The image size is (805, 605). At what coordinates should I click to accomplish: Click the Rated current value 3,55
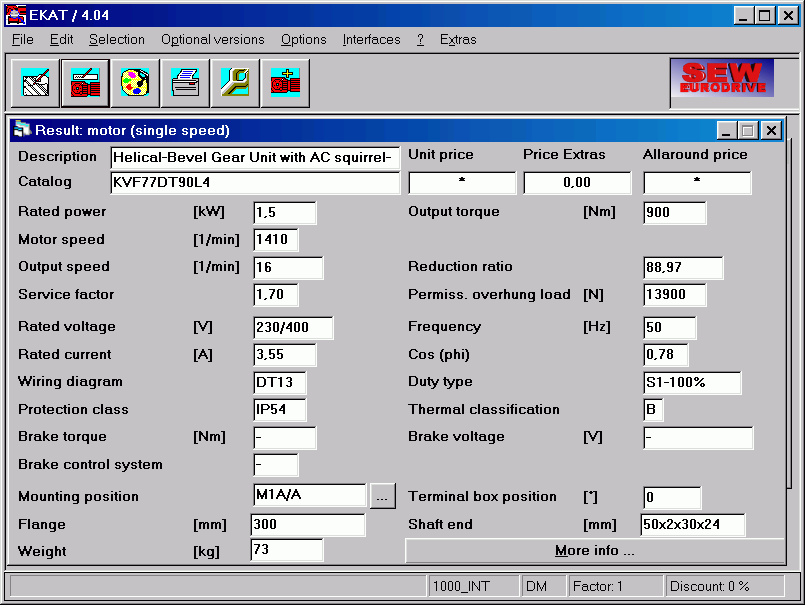coord(285,355)
